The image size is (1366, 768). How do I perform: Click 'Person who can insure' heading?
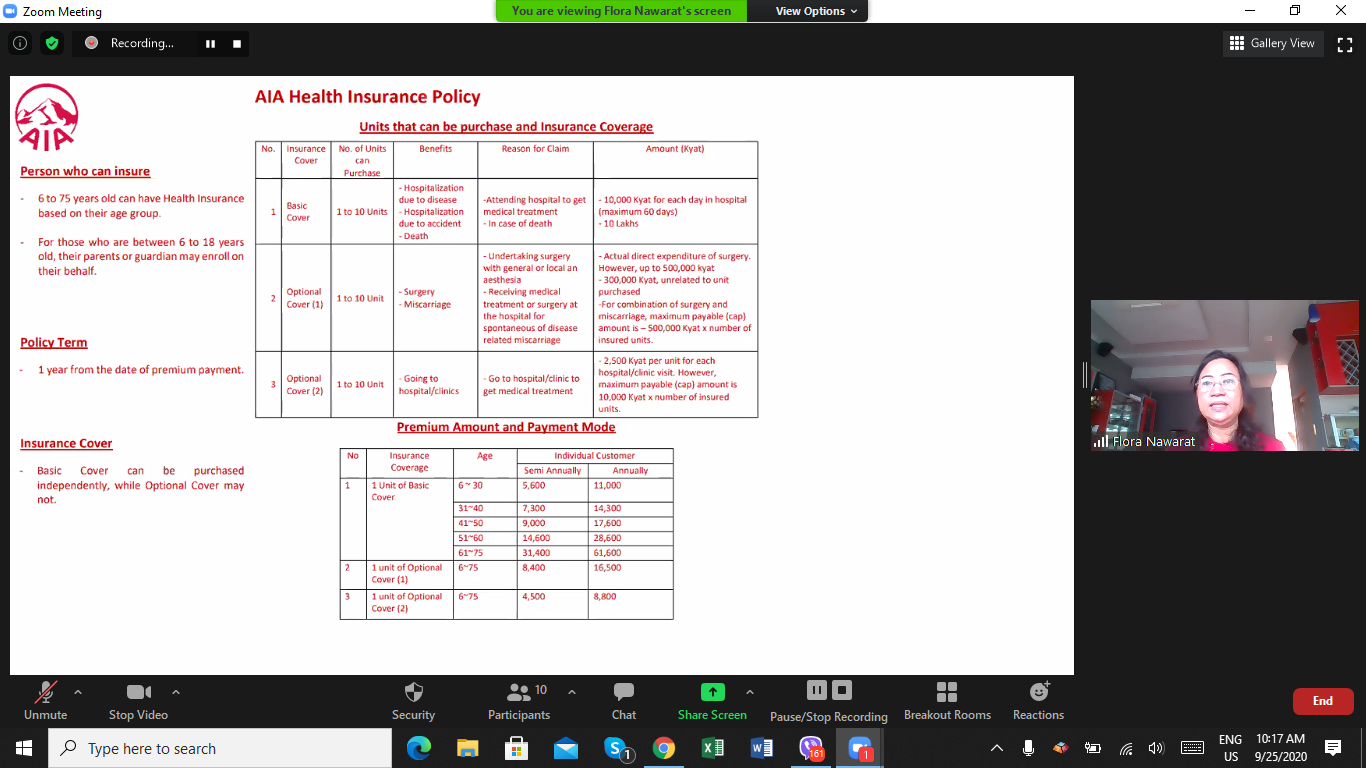click(x=85, y=171)
